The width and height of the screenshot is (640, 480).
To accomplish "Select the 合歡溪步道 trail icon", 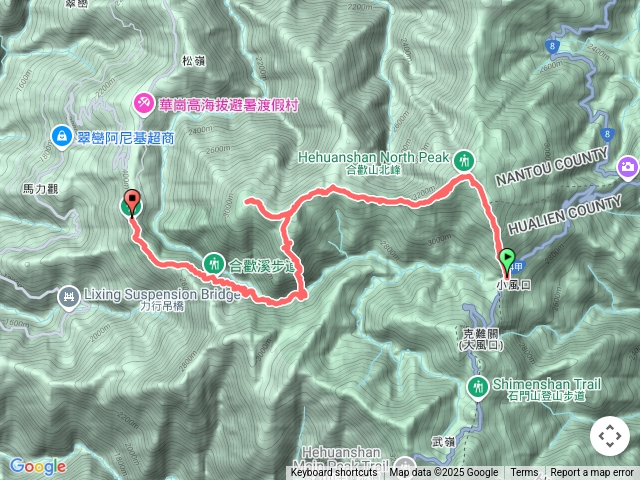I will tap(214, 264).
